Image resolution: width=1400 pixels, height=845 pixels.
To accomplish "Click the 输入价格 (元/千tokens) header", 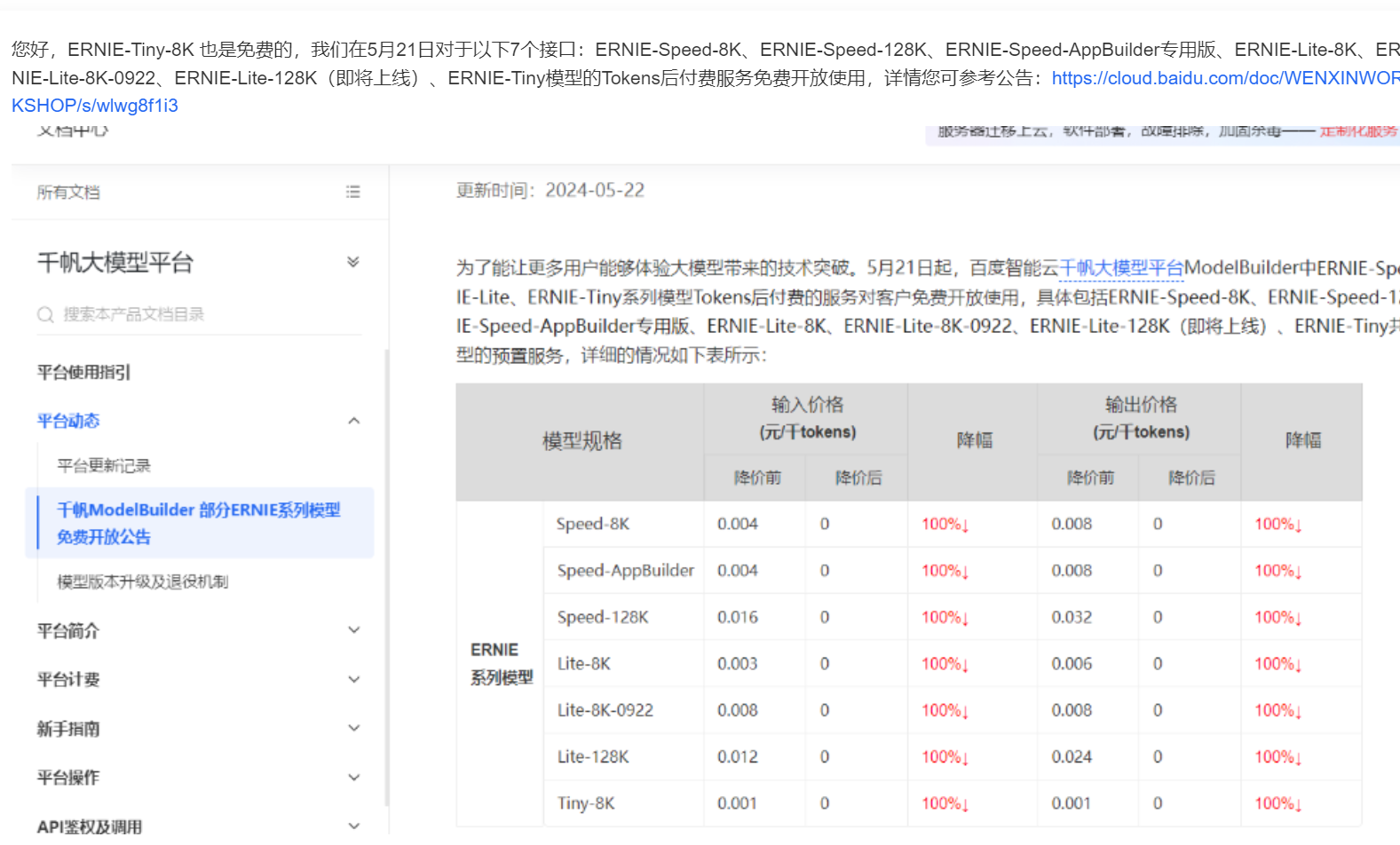I will (x=807, y=418).
